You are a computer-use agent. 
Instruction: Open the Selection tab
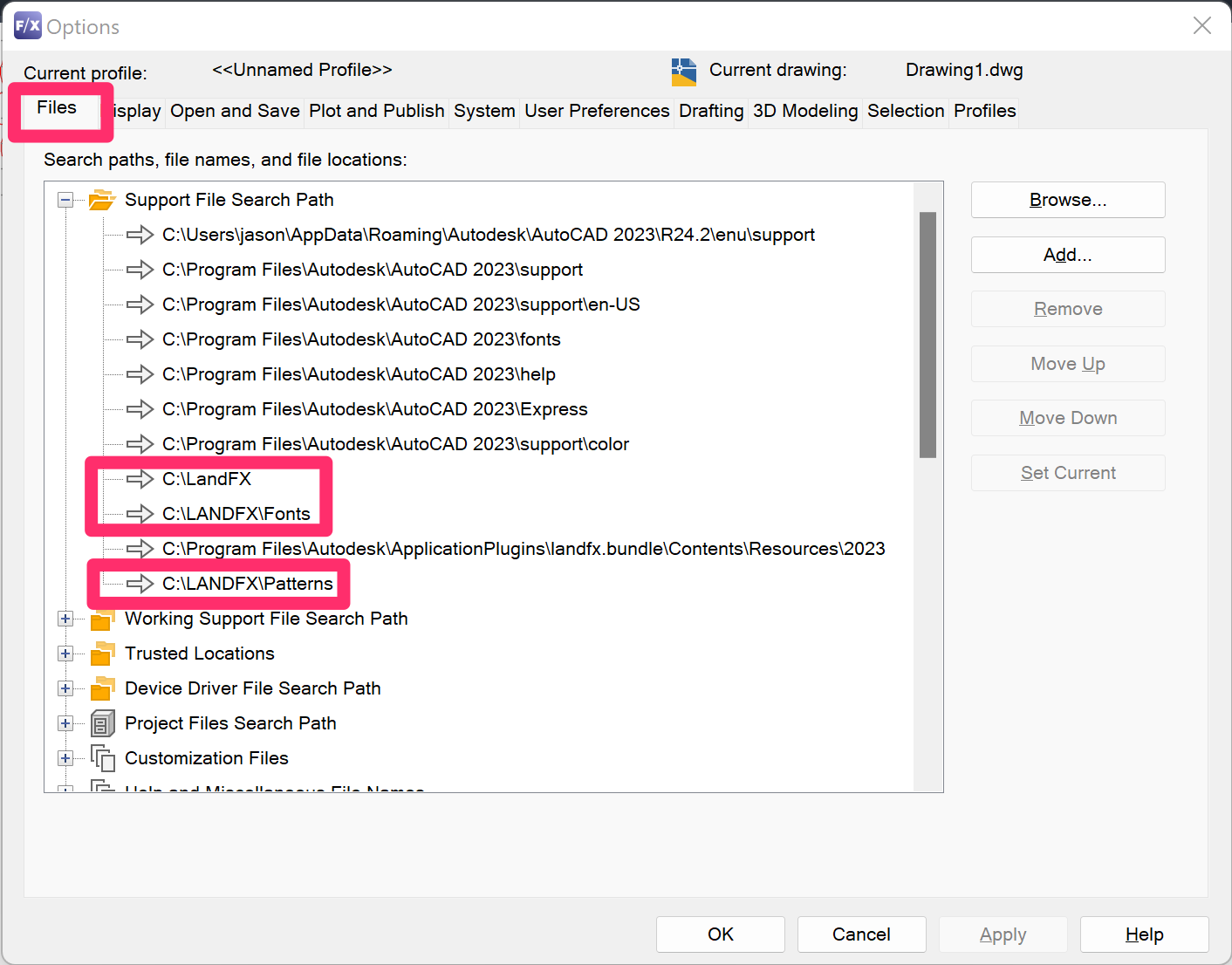[906, 111]
